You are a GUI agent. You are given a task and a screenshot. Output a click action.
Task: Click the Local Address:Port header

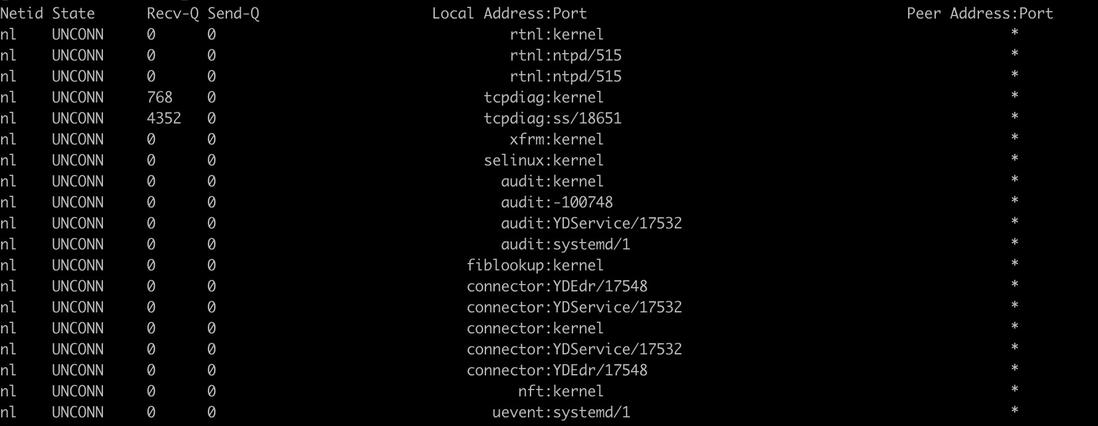pos(509,13)
